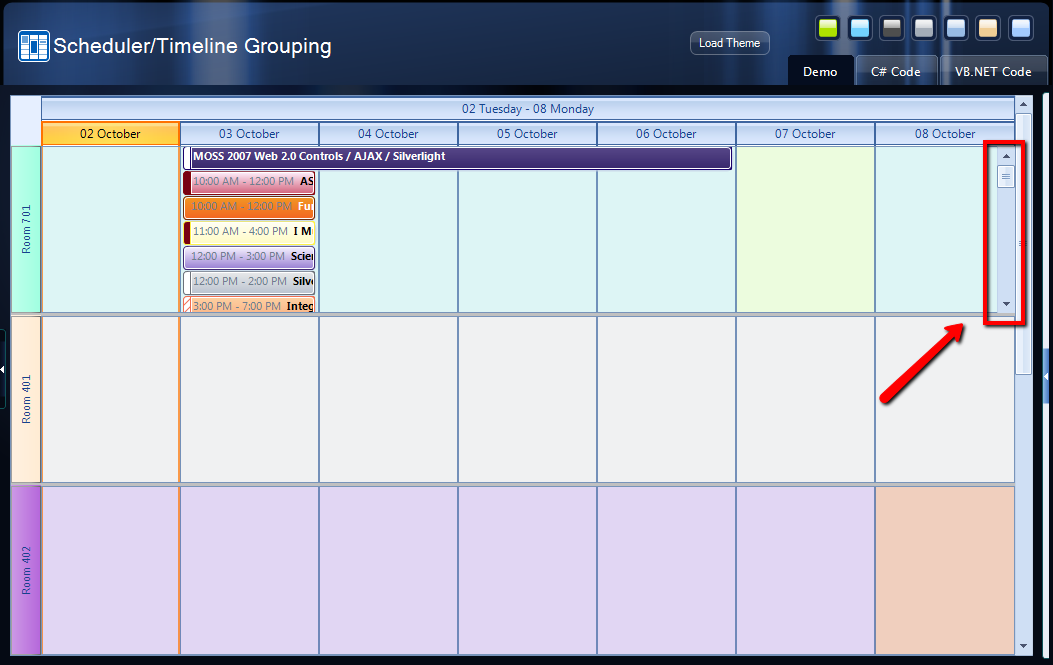Select the 12:00 PM - 3:00 PM Scien appointment
Screen dimensions: 1053x665
248,257
